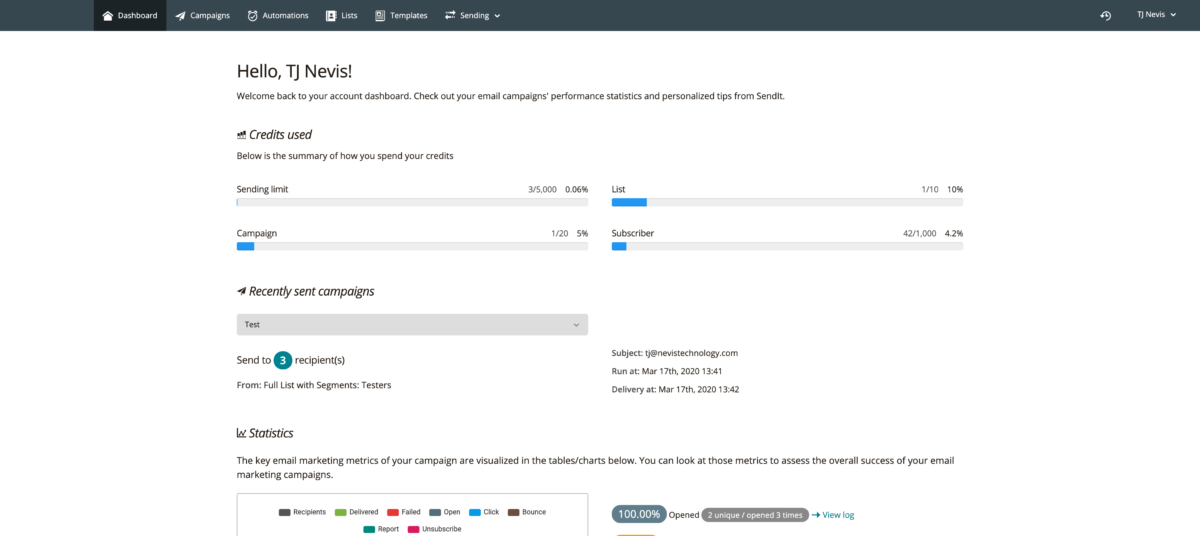
Task: Click the arrow icon beside View log
Action: (816, 515)
